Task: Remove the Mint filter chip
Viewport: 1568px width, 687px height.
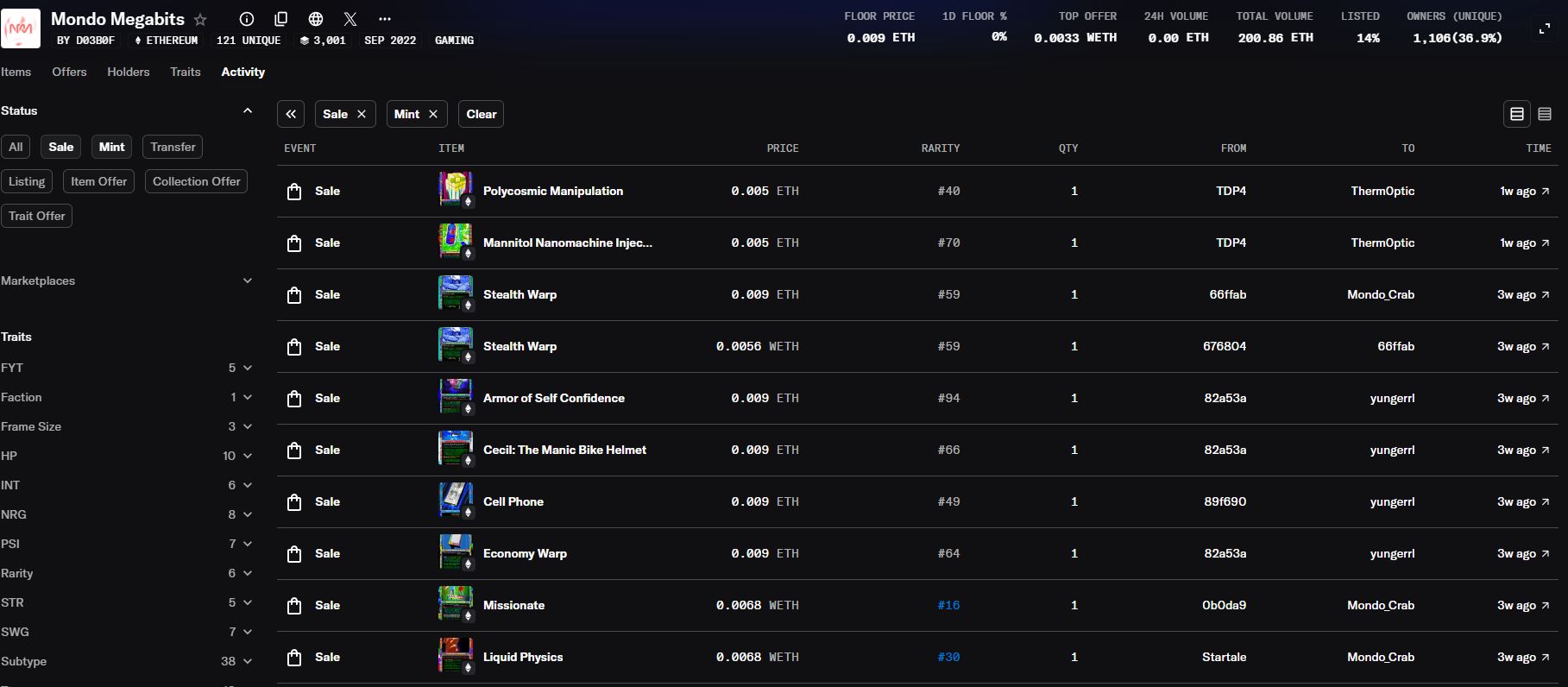Action: 433,114
